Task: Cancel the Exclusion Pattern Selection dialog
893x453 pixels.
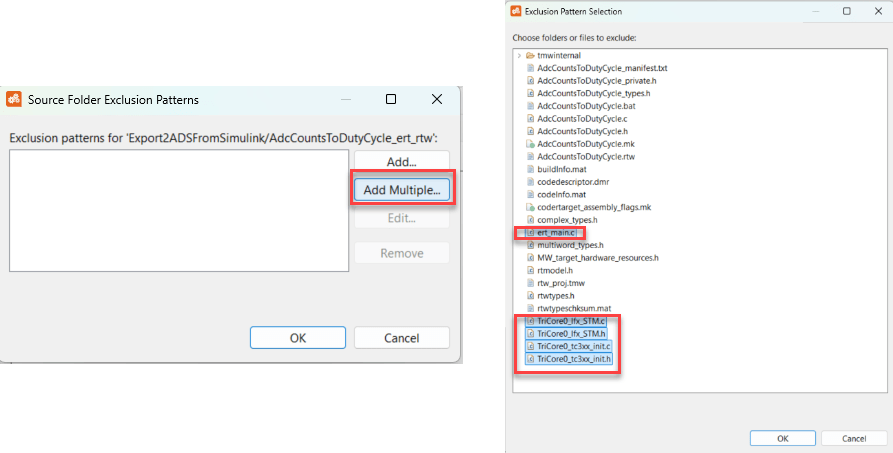Action: tap(852, 438)
